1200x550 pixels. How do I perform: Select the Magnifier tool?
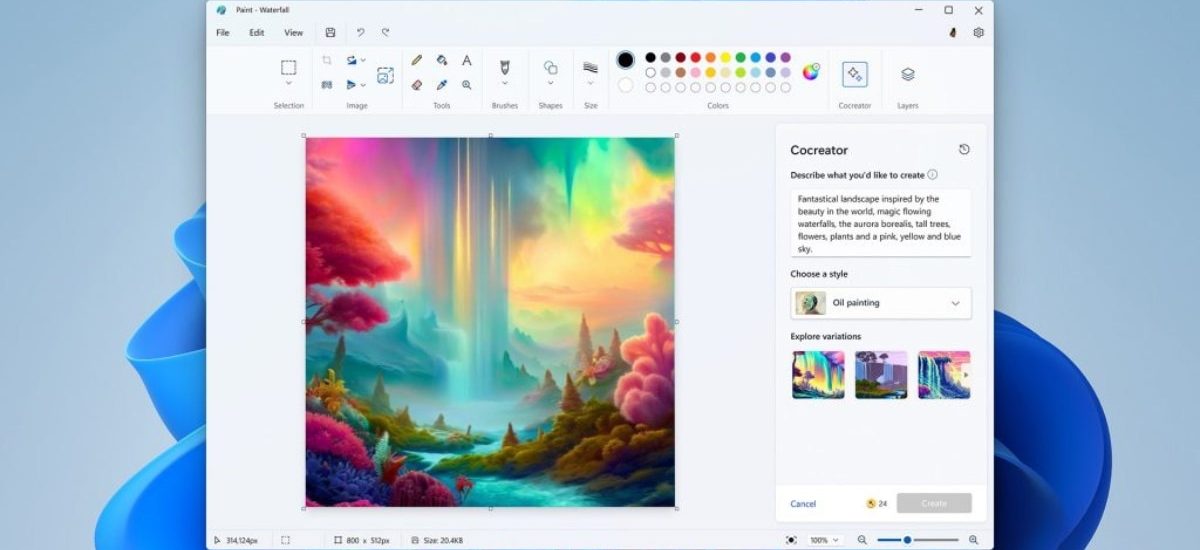tap(467, 85)
